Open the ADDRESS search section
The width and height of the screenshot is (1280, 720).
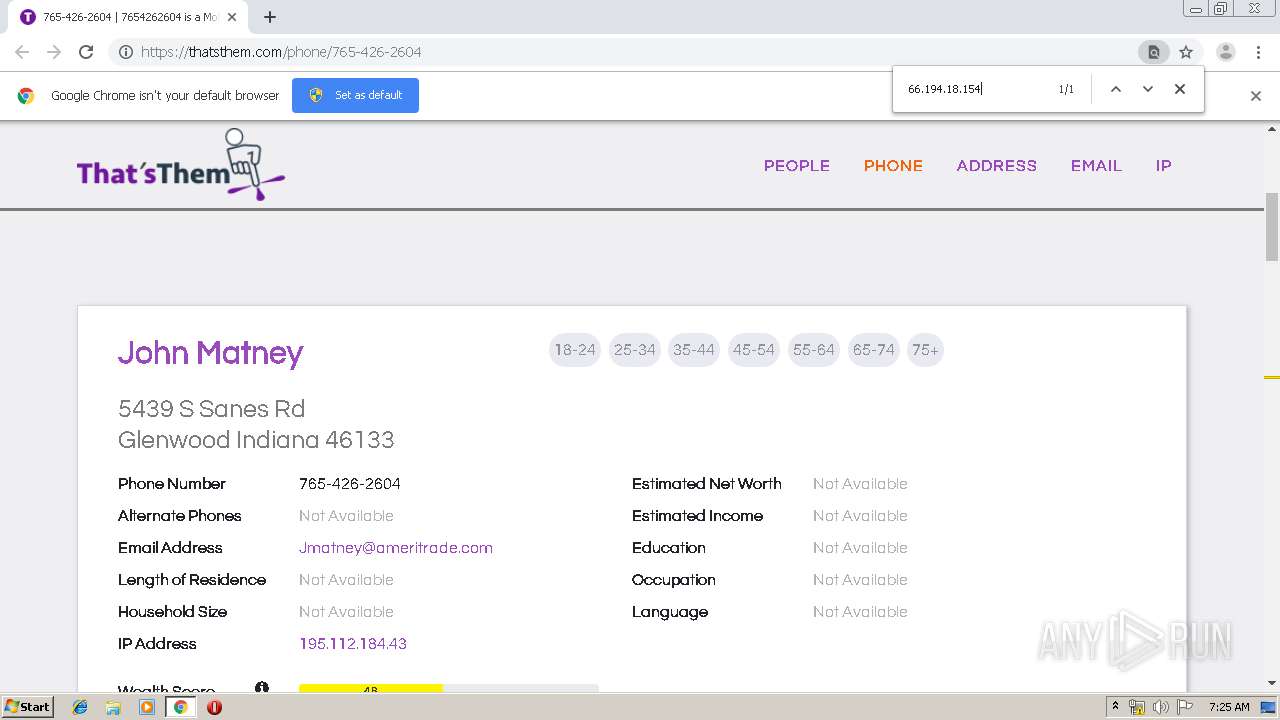coord(996,166)
